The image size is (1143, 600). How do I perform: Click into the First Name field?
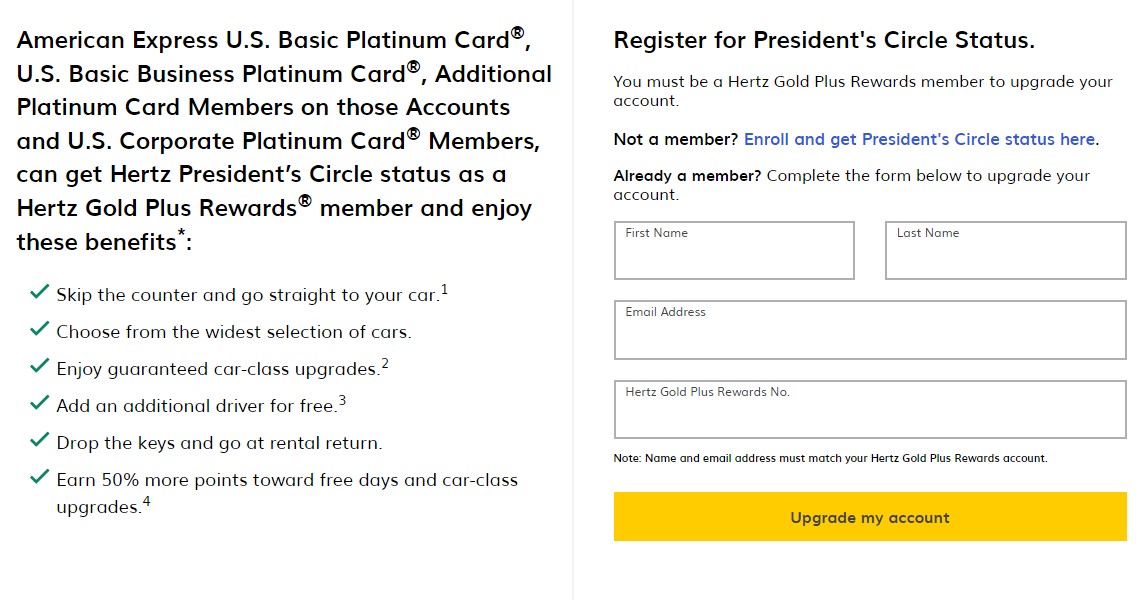(x=733, y=251)
